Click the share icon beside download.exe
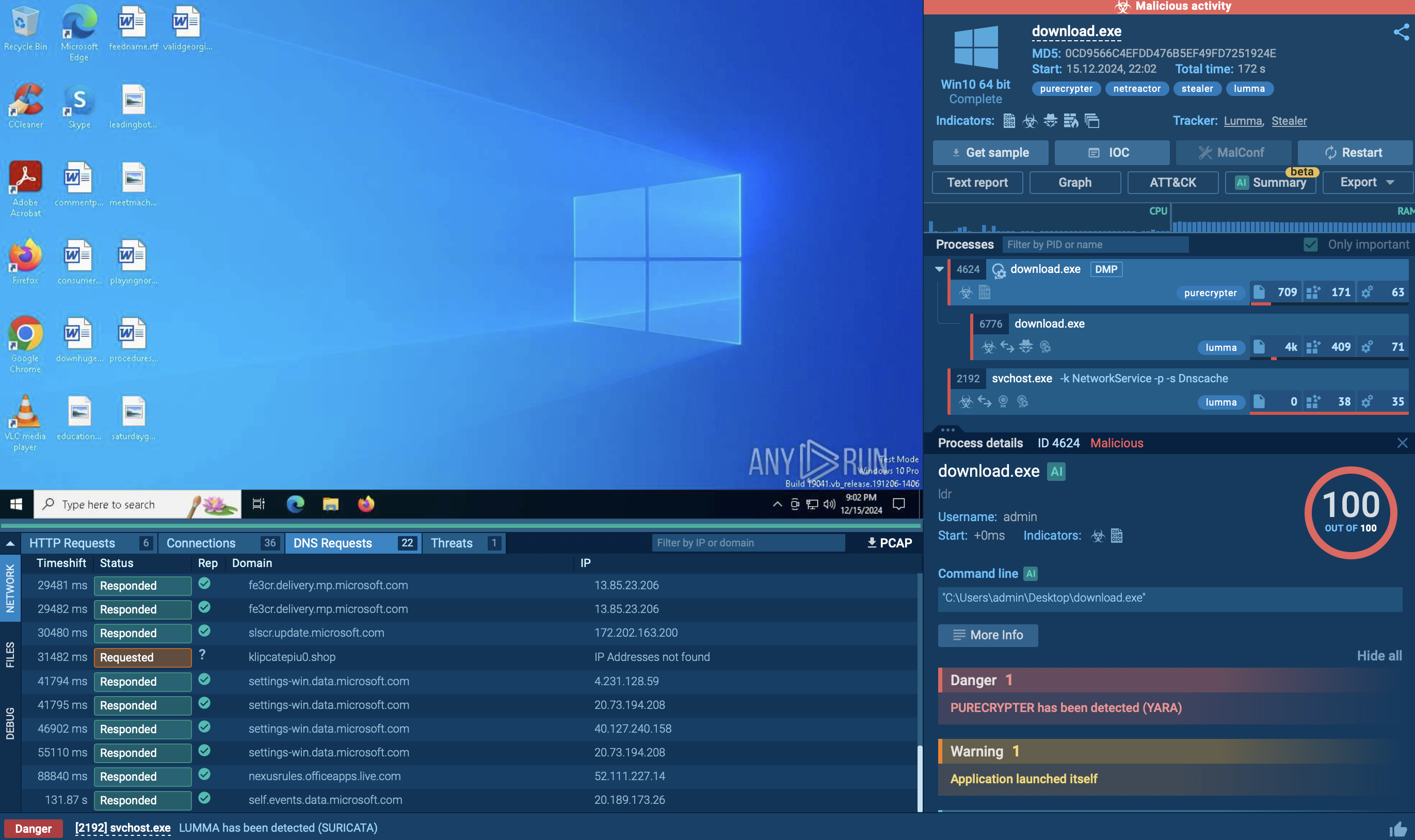1415x840 pixels. click(1401, 31)
